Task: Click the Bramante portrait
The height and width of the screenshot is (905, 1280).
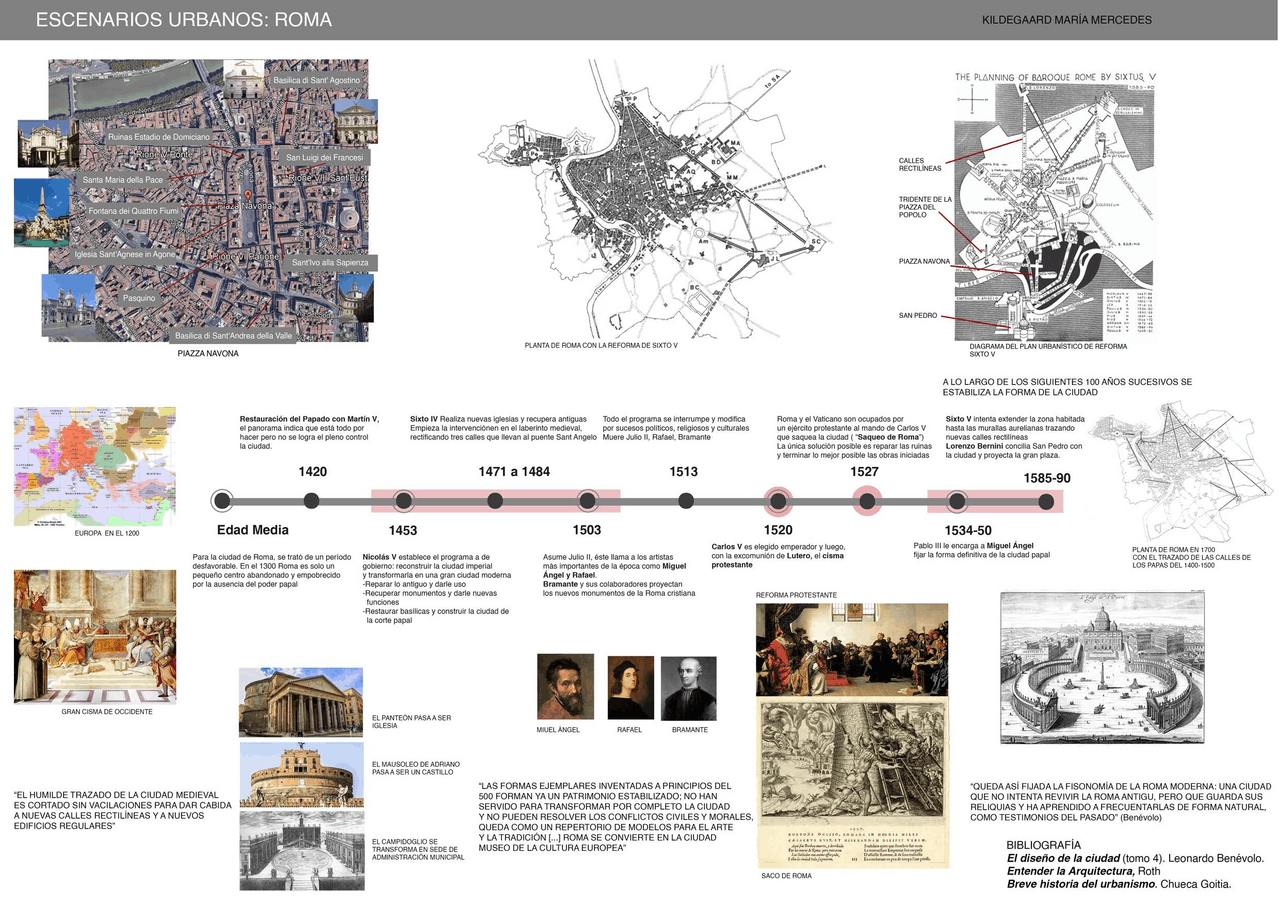Action: tap(689, 688)
